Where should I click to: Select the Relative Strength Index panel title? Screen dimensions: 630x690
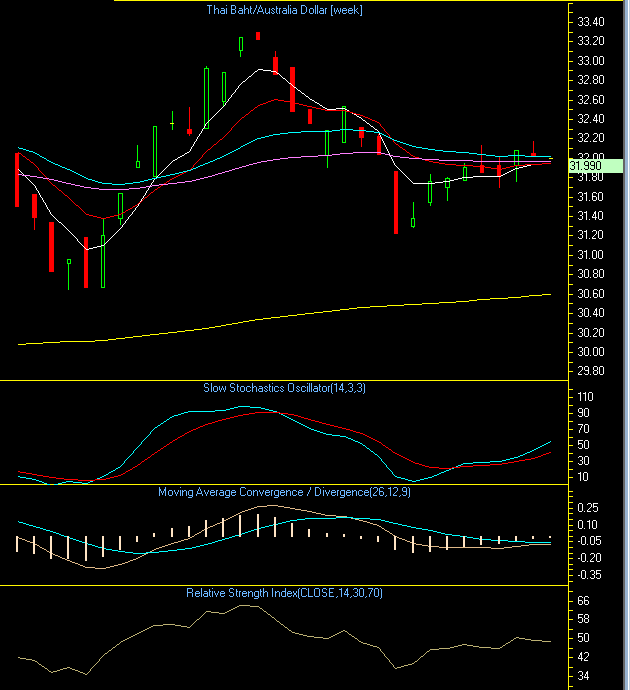pos(283,593)
